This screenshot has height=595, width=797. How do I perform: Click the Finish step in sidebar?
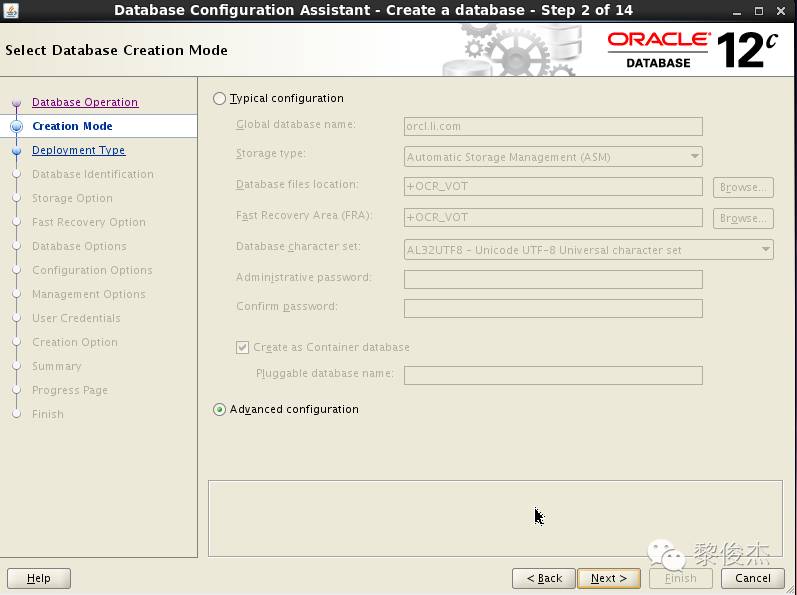(48, 414)
